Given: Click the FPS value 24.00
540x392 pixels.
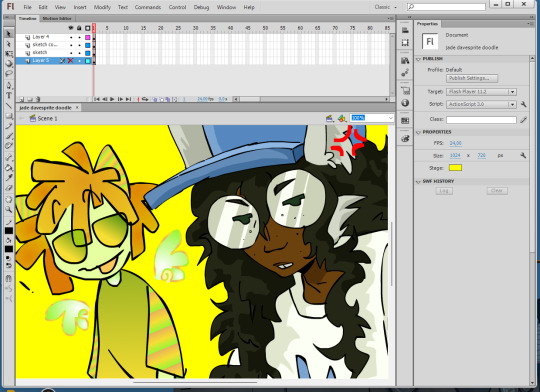Looking at the screenshot, I should tap(456, 143).
